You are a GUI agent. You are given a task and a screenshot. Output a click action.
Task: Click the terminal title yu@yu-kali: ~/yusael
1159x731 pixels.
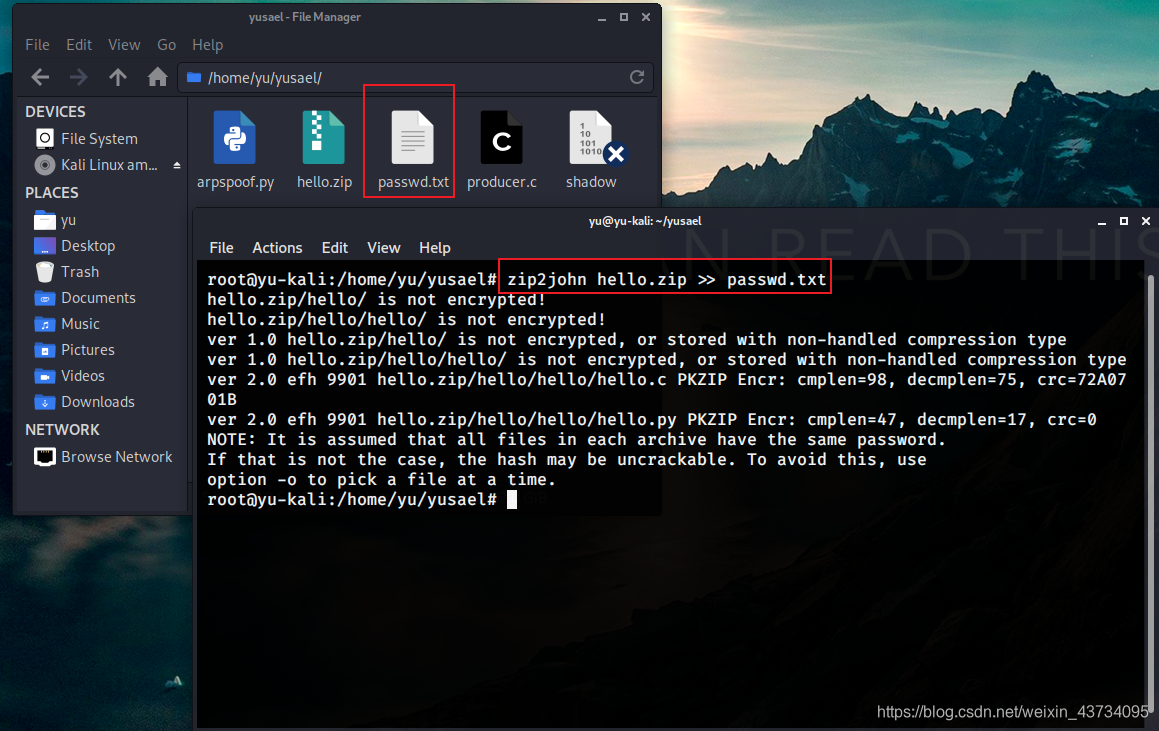tap(645, 221)
